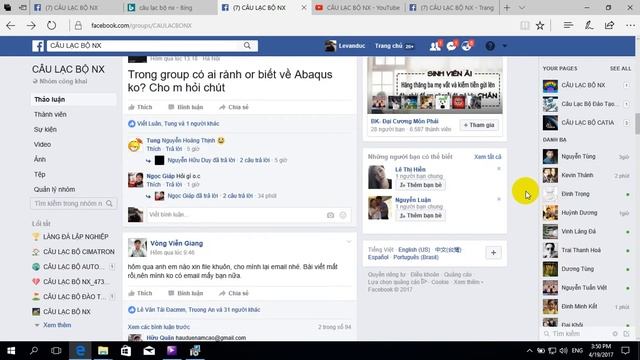The image size is (640, 360).
Task: Add page to favorites star
Action: 540,25
